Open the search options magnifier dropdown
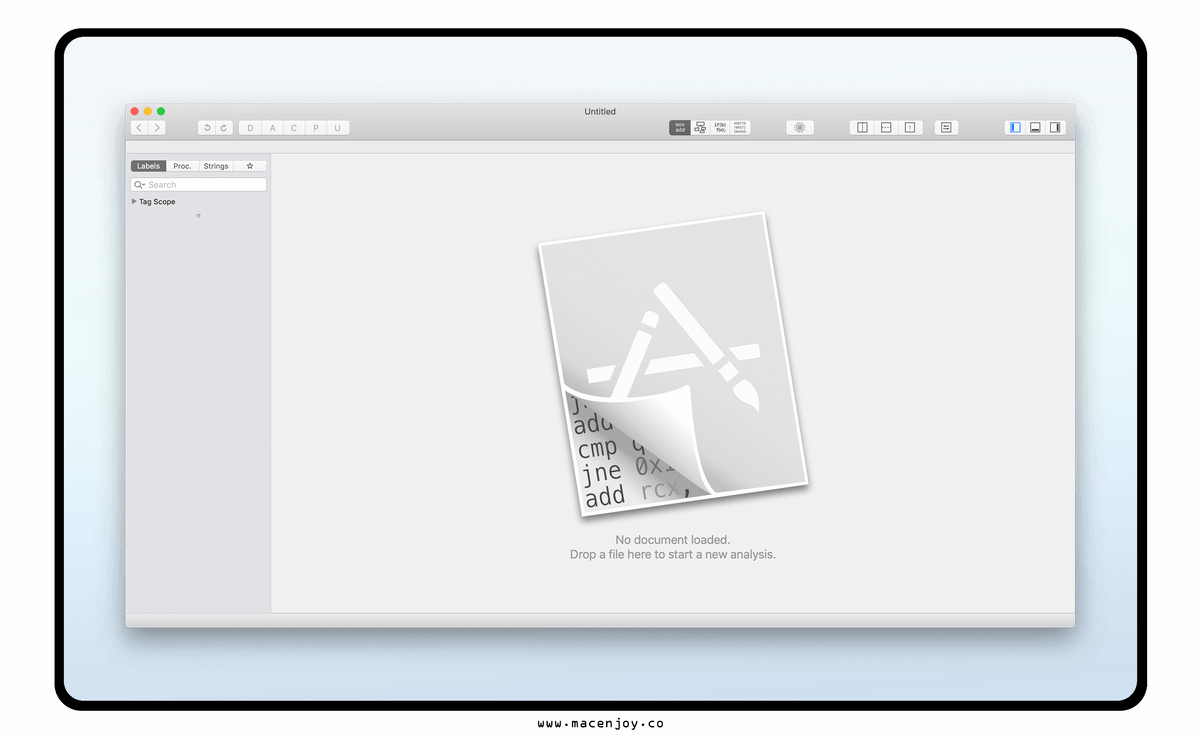Viewport: 1200px width, 735px height. pyautogui.click(x=140, y=185)
